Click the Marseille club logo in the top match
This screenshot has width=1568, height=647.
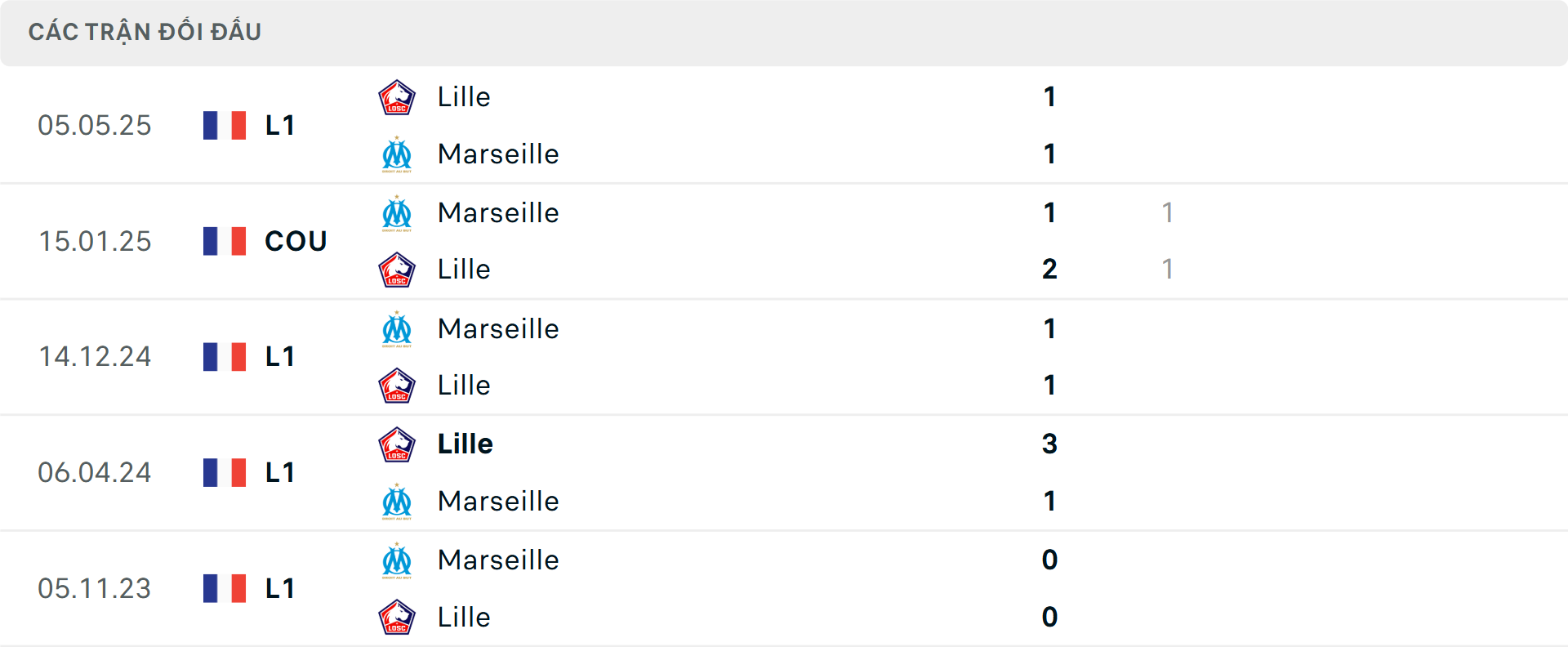(x=397, y=154)
